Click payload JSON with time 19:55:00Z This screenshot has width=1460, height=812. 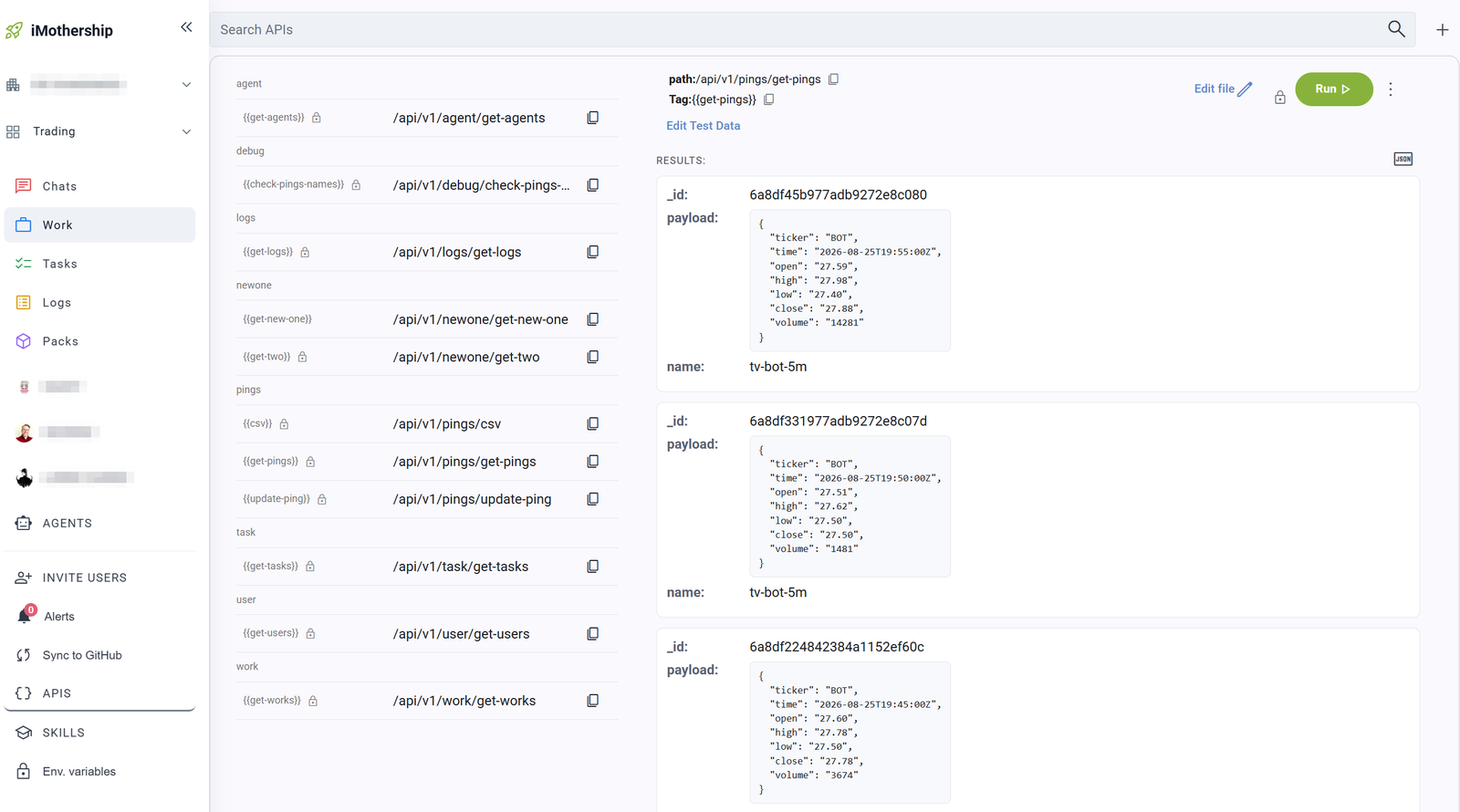[850, 280]
